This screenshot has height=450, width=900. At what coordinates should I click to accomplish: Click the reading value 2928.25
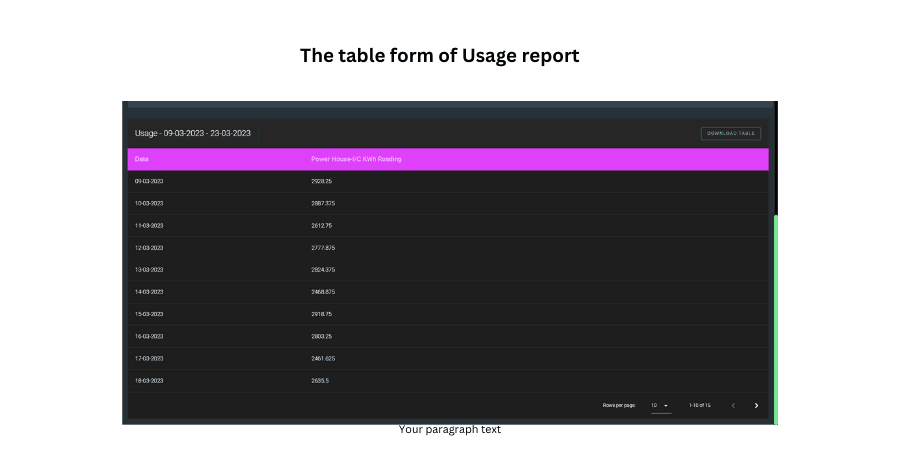point(321,181)
